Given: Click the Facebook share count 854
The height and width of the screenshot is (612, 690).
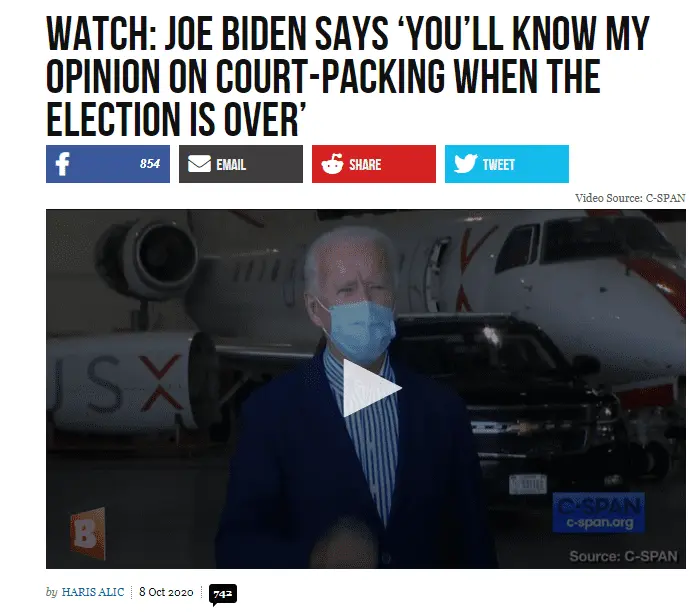Looking at the screenshot, I should [150, 164].
